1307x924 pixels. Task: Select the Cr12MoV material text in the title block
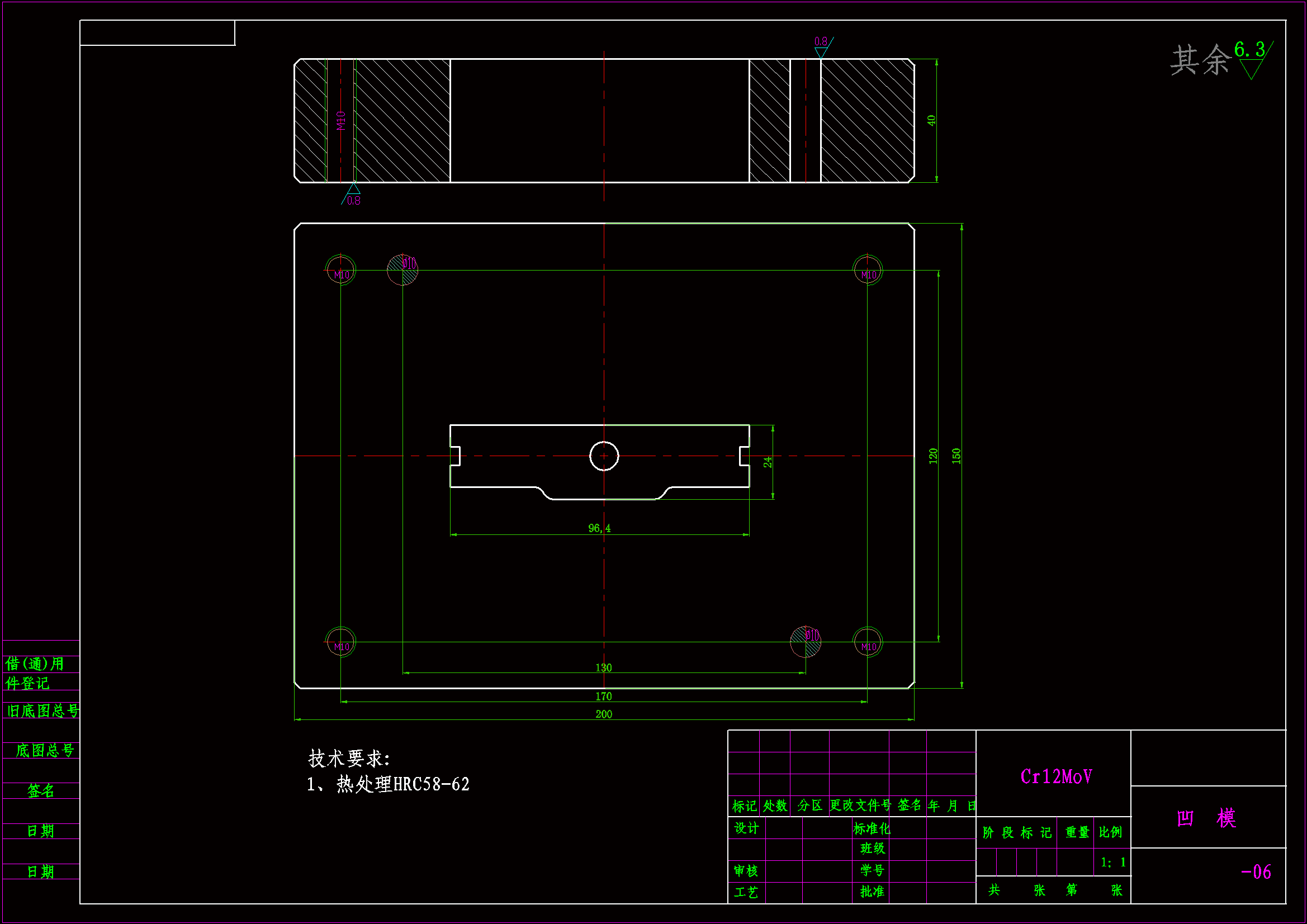pyautogui.click(x=1056, y=776)
